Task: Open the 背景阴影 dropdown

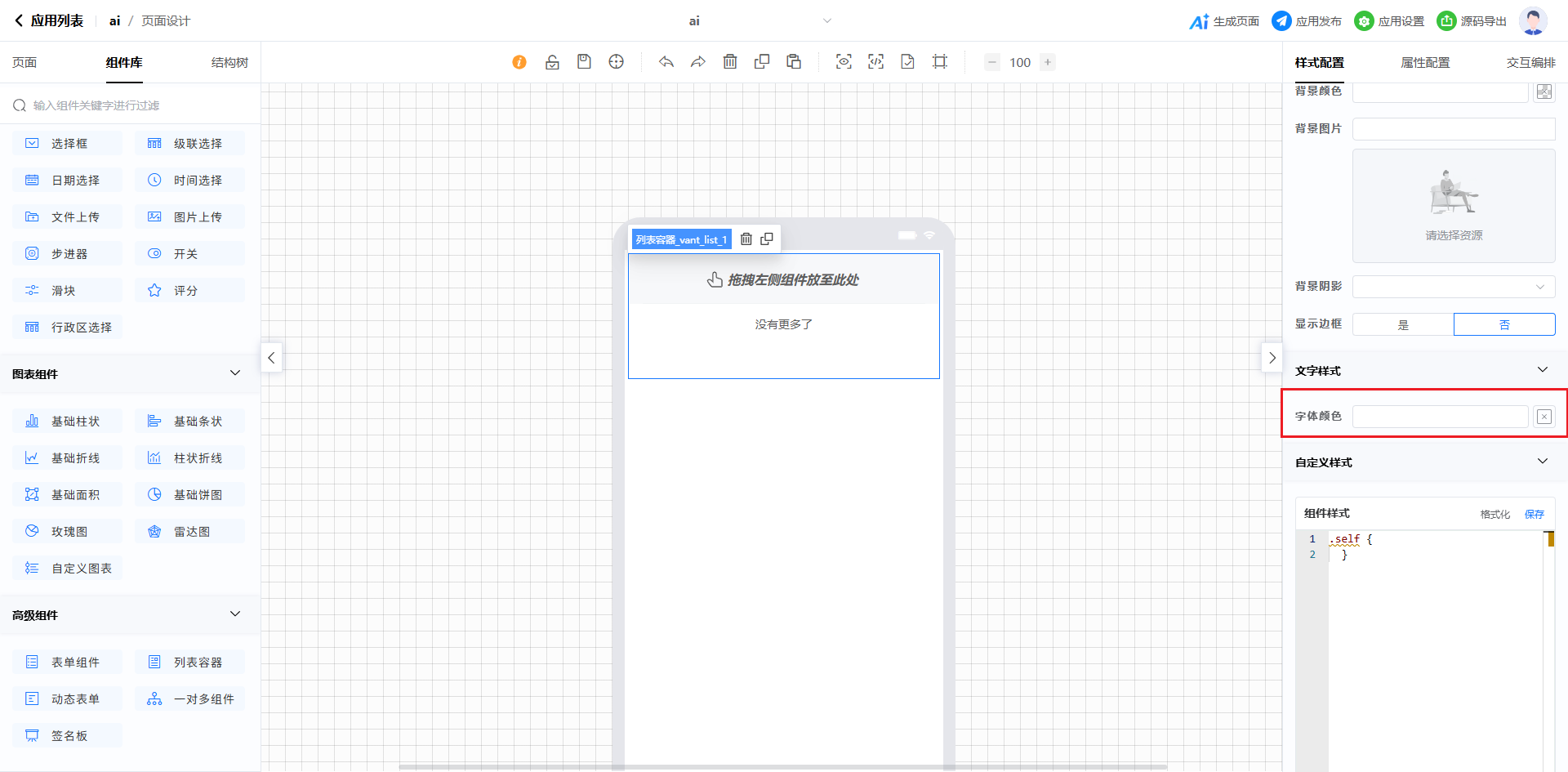Action: 1454,287
